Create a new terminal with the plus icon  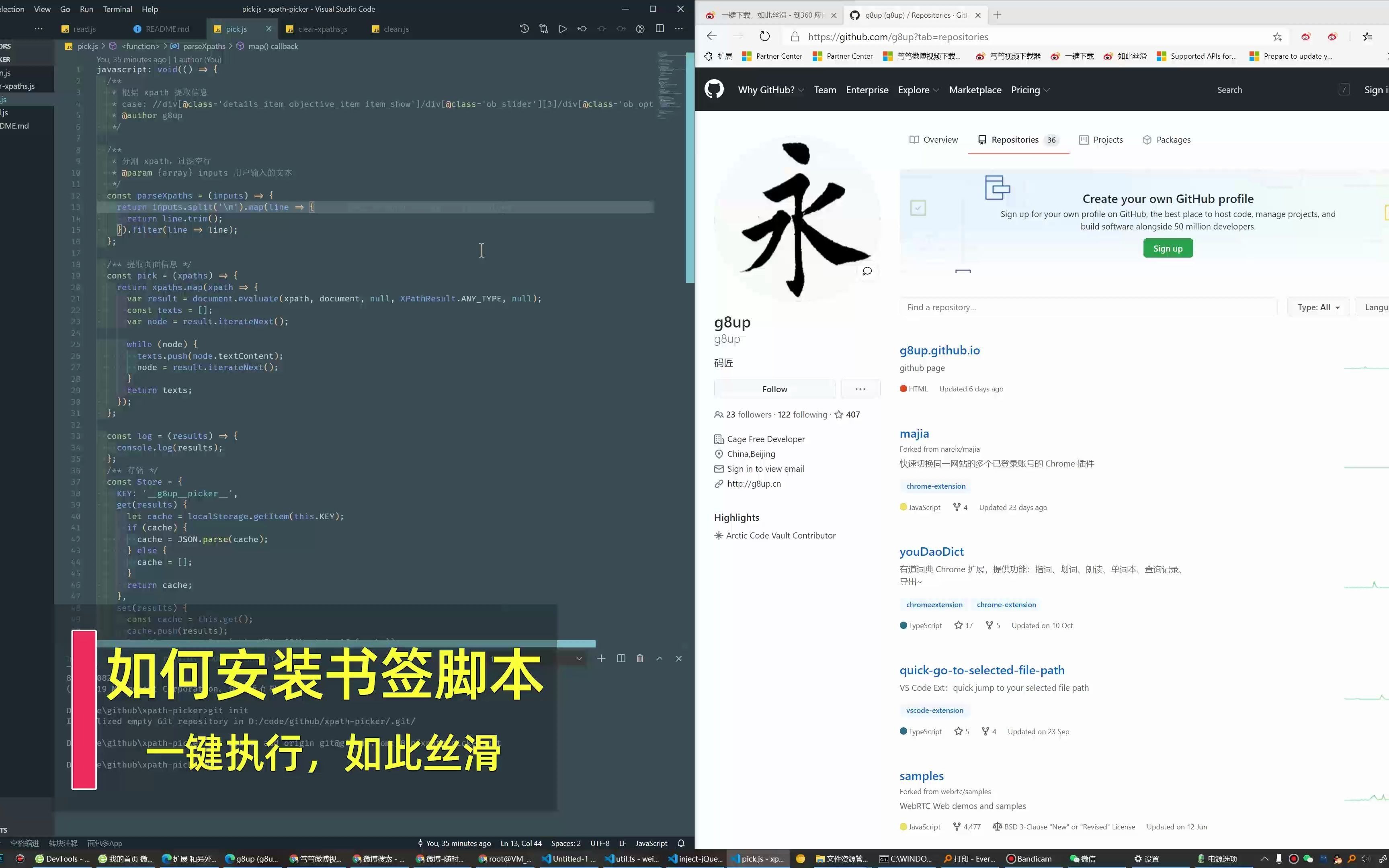[600, 659]
